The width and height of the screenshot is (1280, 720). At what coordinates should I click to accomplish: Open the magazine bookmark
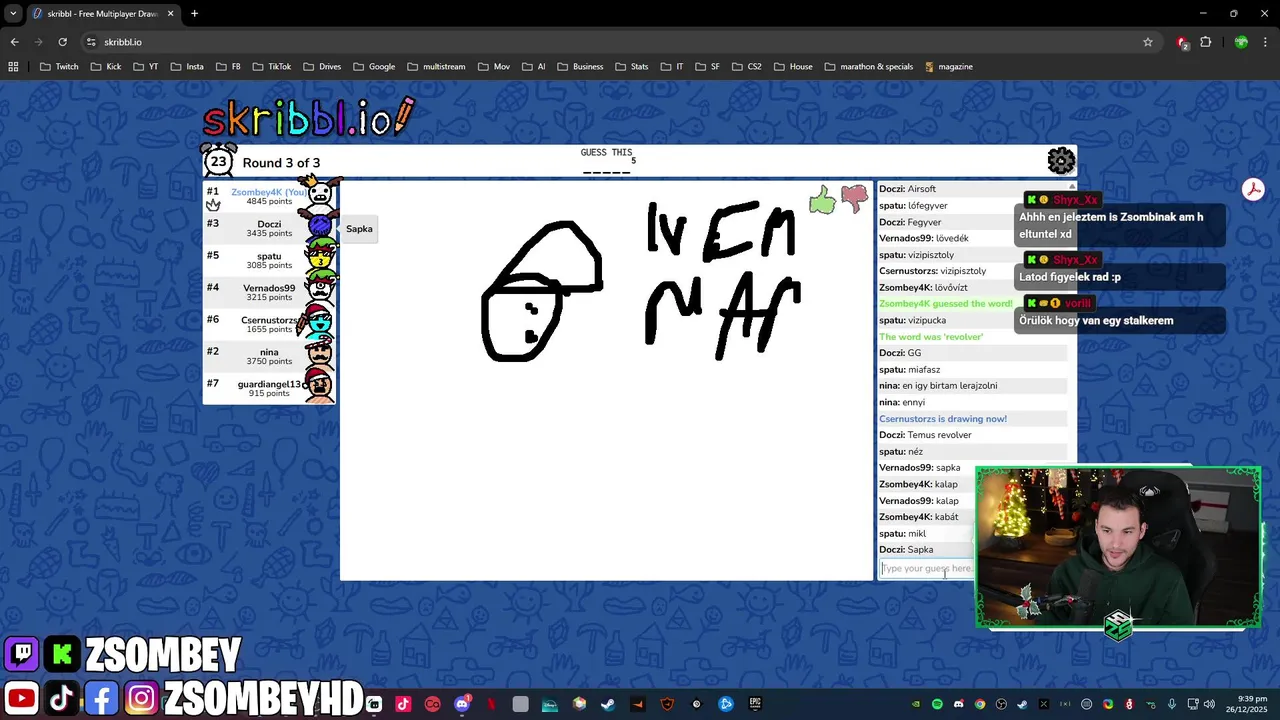point(949,67)
